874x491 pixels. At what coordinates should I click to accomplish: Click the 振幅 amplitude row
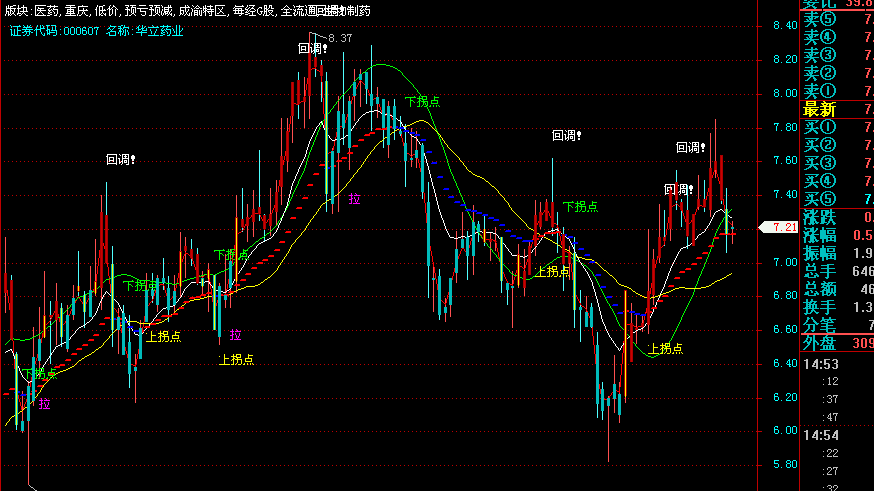pyautogui.click(x=838, y=253)
